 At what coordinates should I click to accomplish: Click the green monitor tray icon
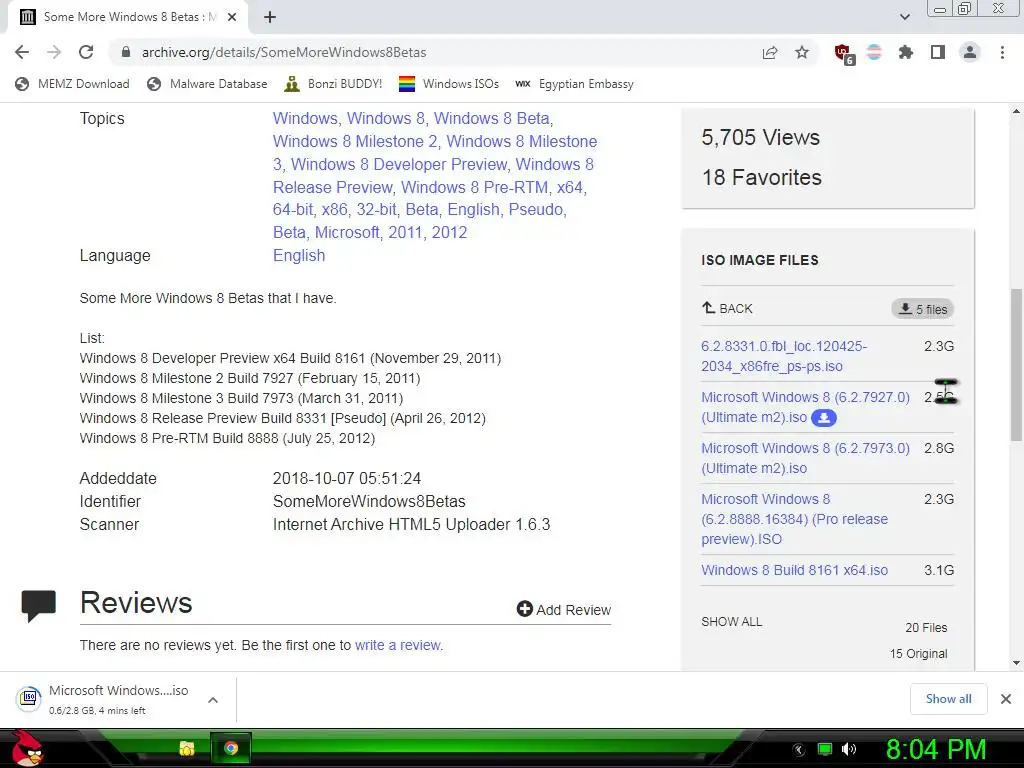[825, 749]
